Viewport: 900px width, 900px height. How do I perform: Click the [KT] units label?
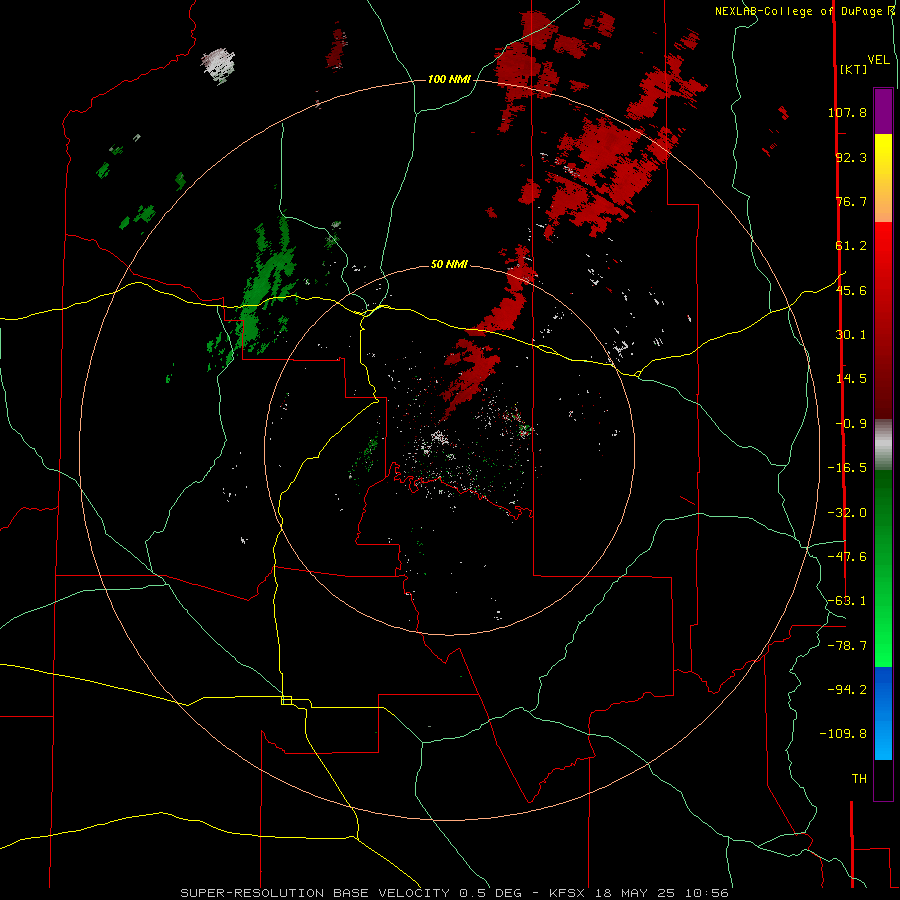point(853,69)
